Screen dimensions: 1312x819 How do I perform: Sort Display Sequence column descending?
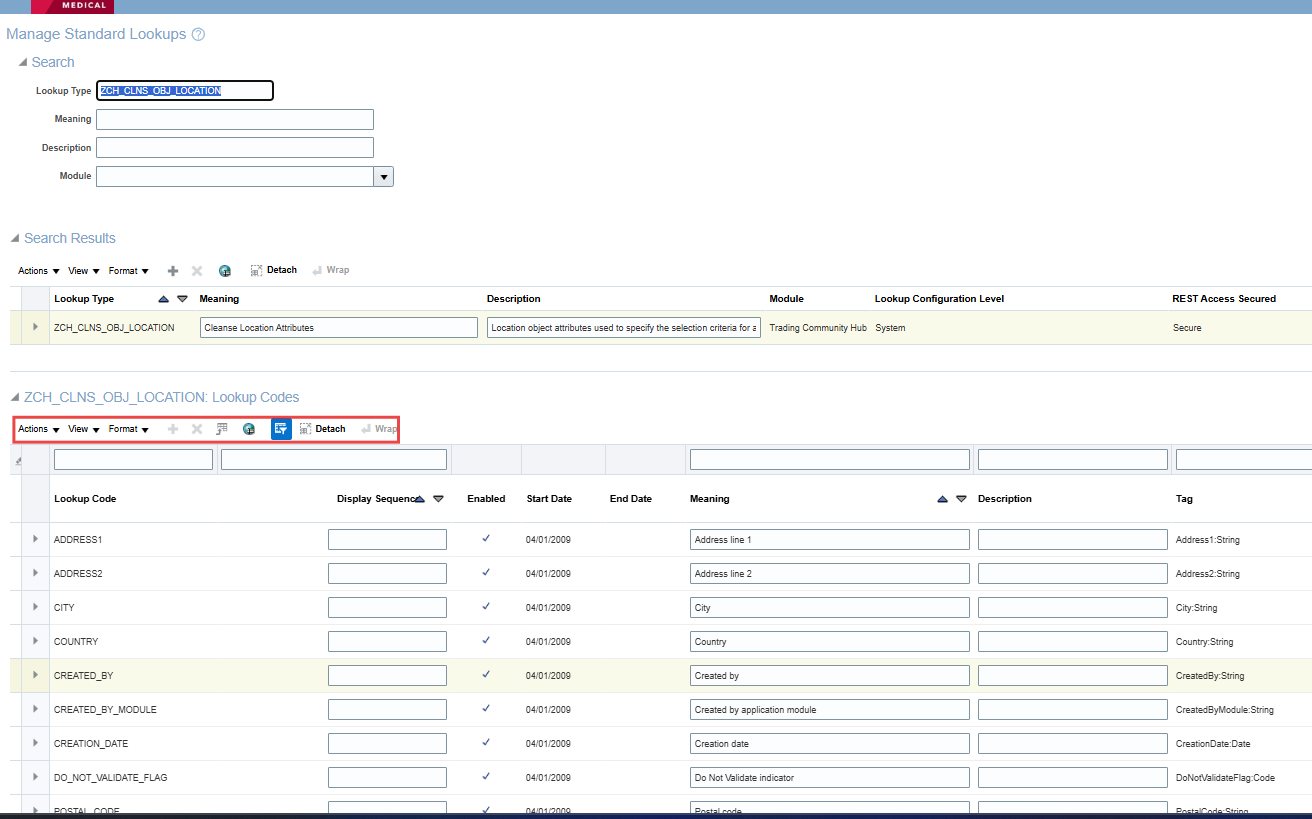click(x=438, y=498)
